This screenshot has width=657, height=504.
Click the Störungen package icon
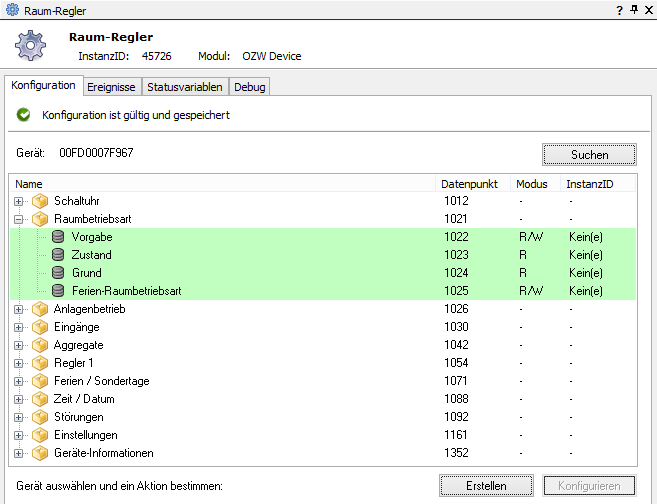pos(40,417)
